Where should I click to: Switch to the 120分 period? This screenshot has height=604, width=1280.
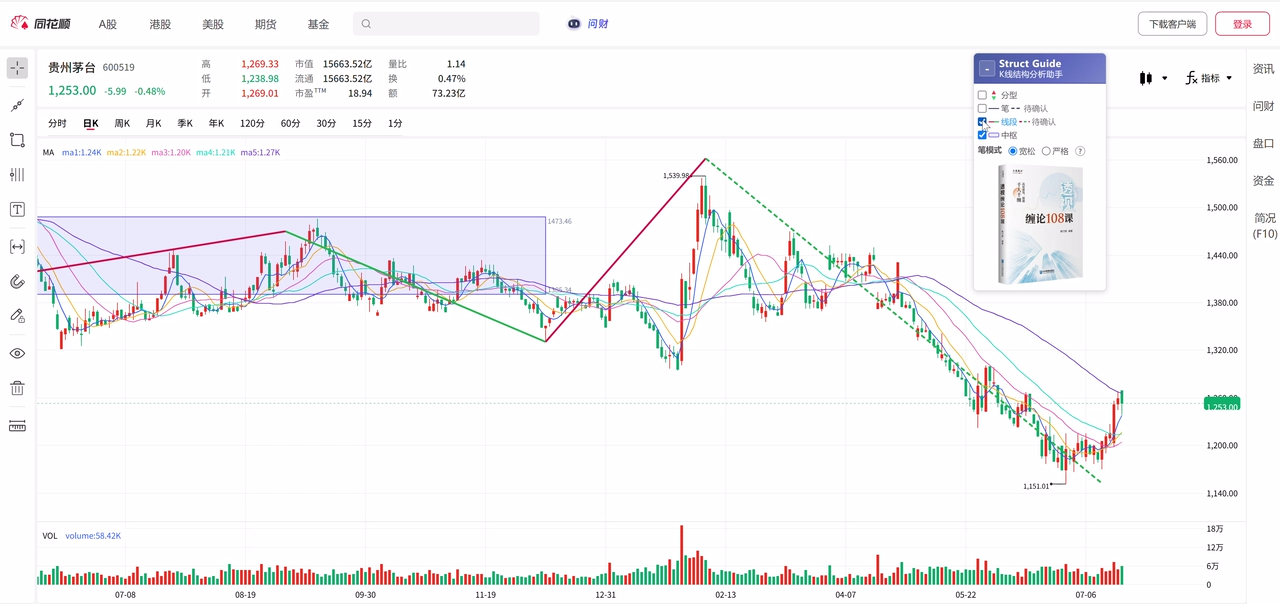pos(252,123)
